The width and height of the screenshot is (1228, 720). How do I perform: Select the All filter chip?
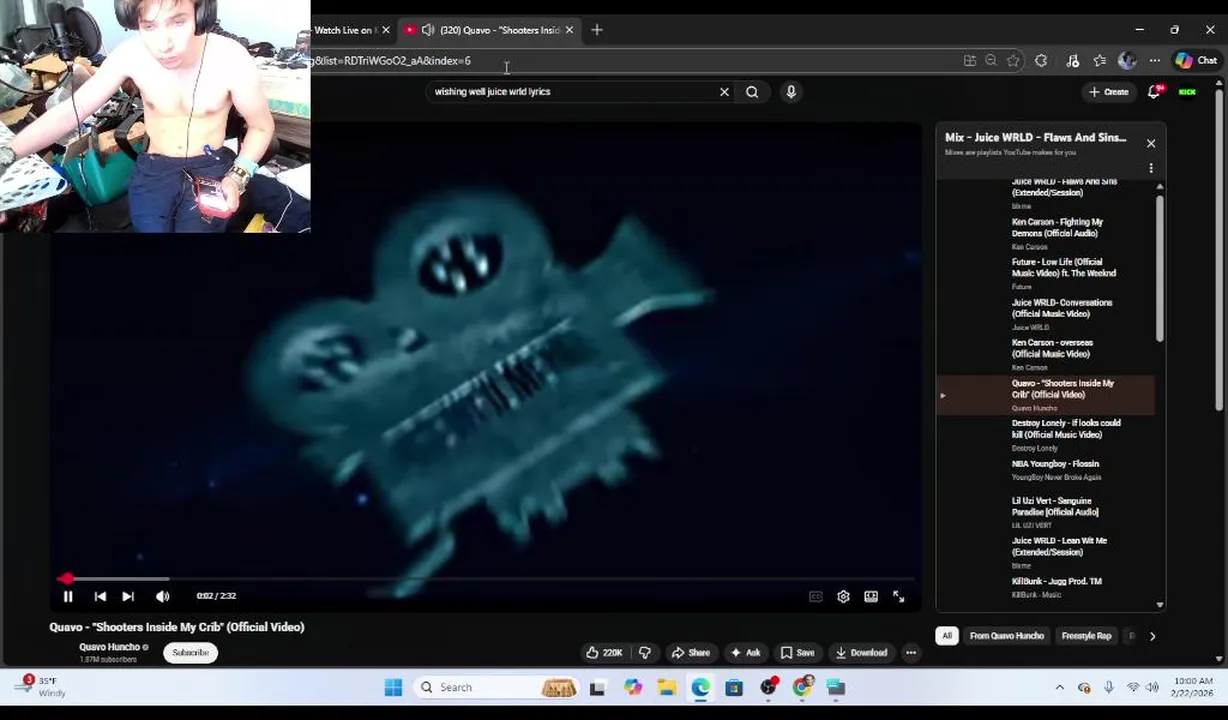[x=947, y=636]
